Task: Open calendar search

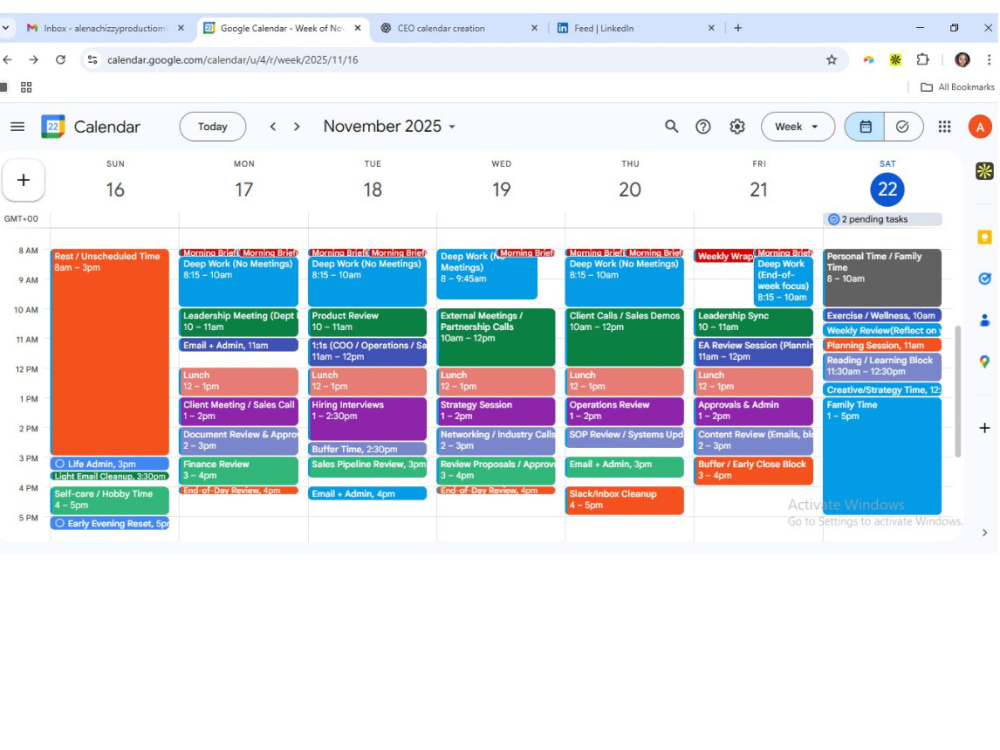Action: 671,126
